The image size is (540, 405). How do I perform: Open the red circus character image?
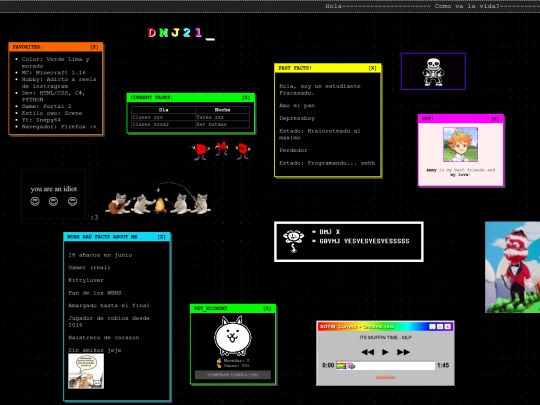[x=512, y=267]
